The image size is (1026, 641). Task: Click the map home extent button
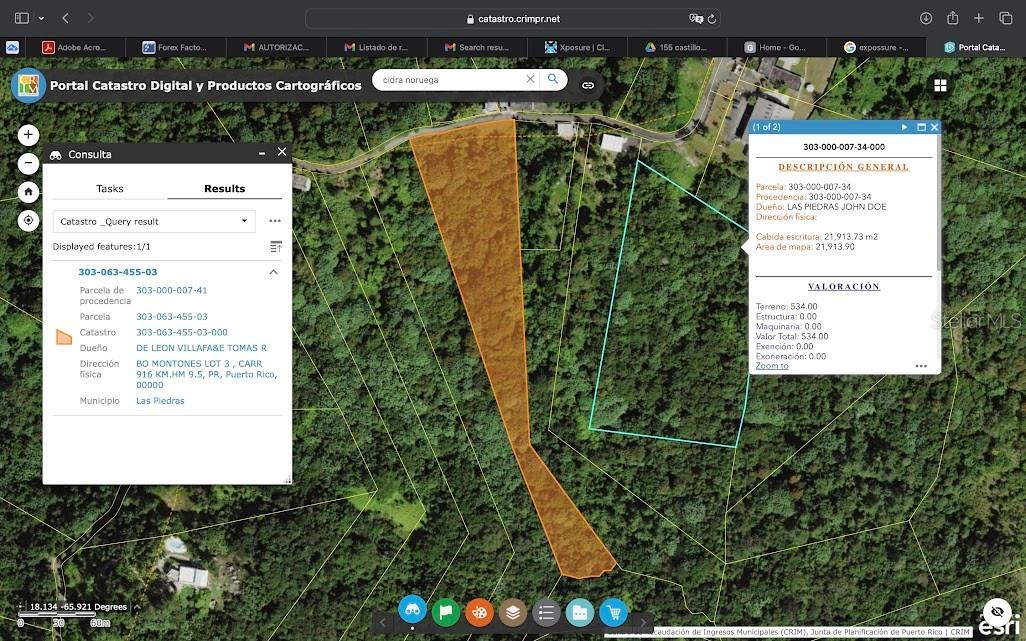click(x=28, y=192)
